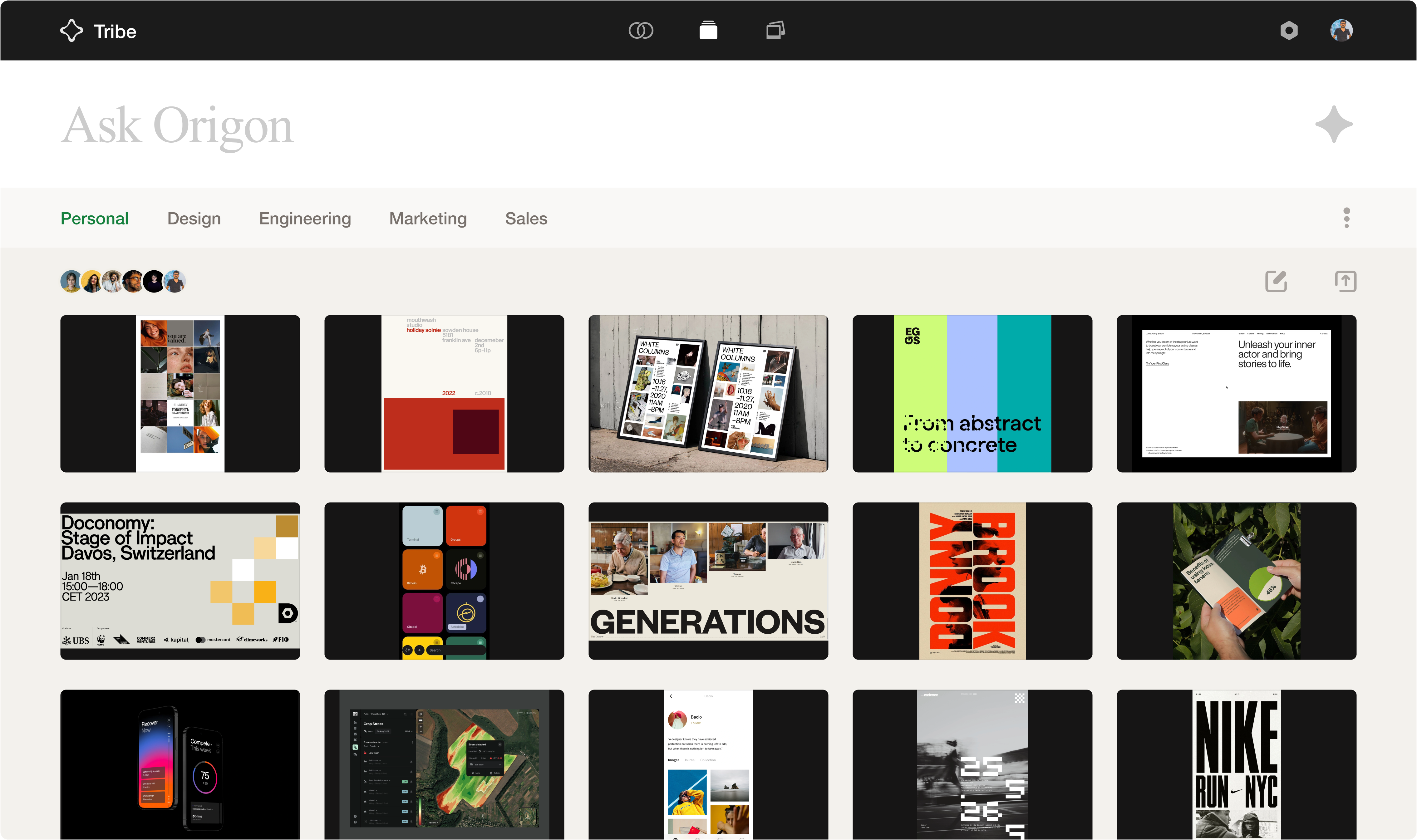
Task: Switch to the Marketing tab
Action: [x=427, y=219]
